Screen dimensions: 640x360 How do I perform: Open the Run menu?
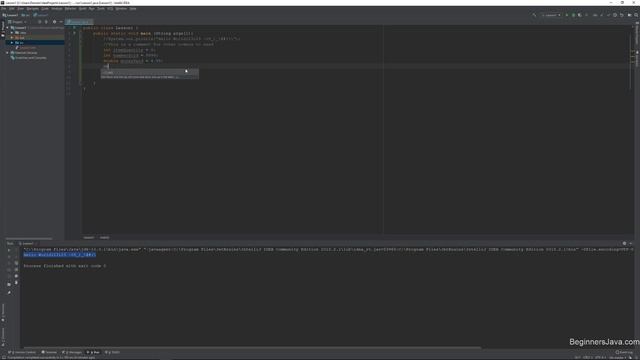91,9
